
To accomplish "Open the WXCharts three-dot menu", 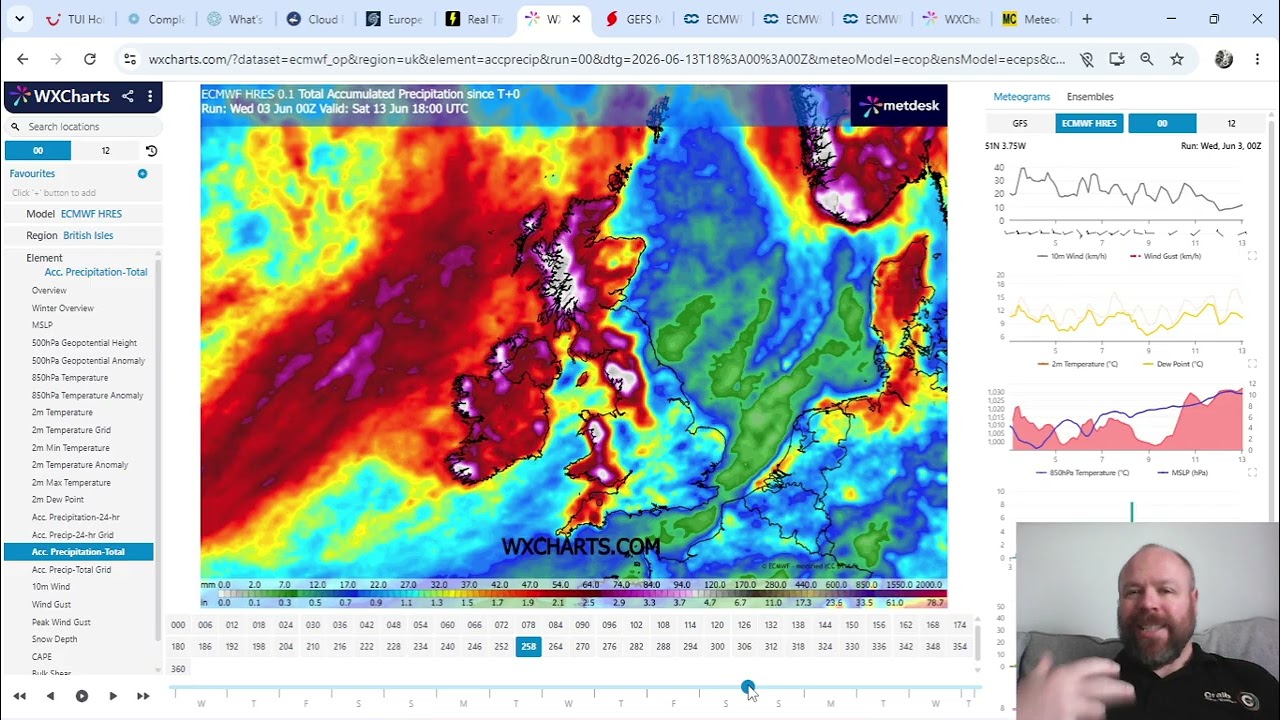I will (x=150, y=97).
